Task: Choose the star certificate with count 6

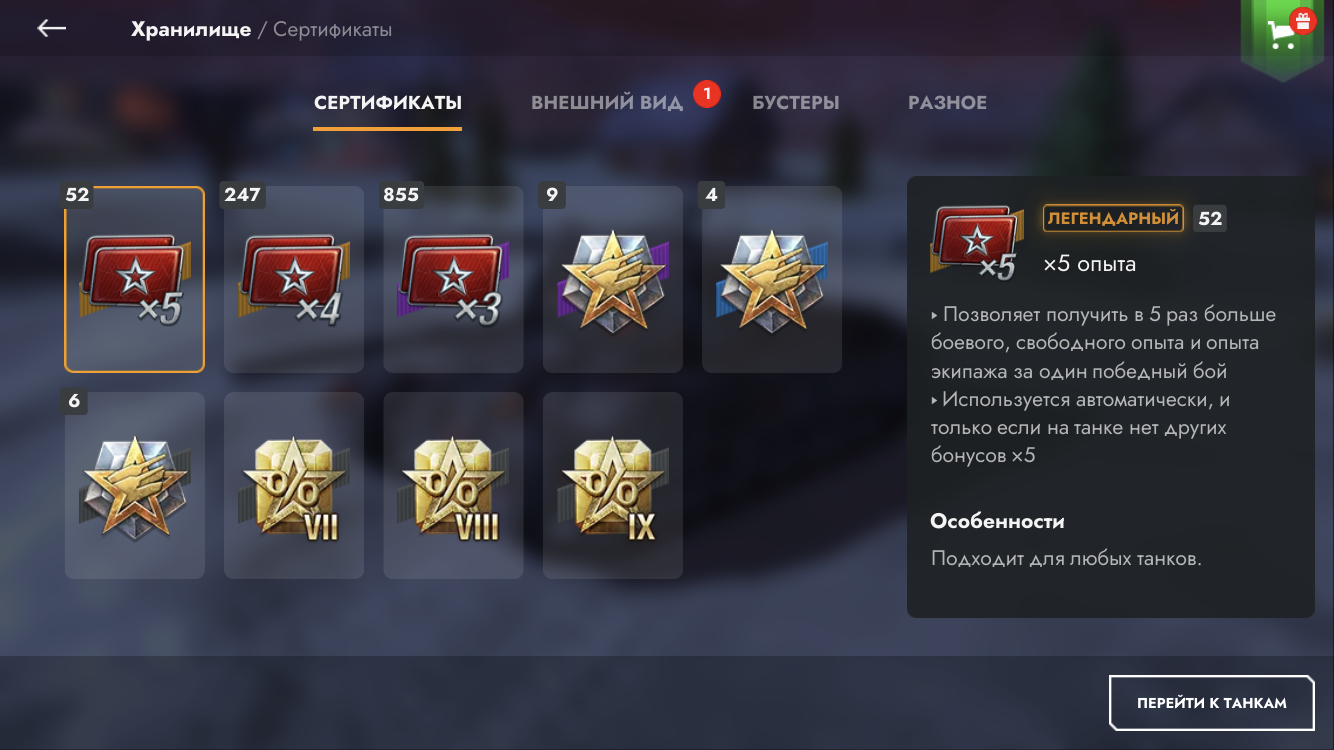Action: 134,485
